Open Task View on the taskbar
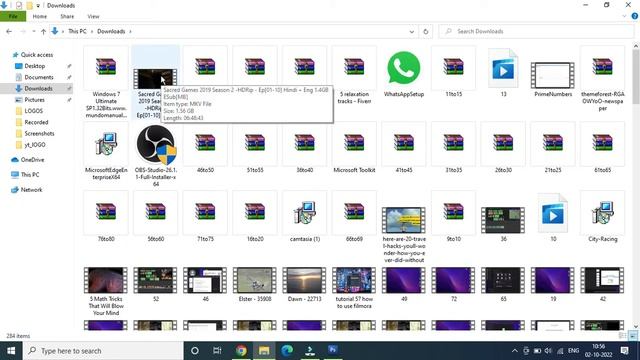640x360 pixels. 217,351
